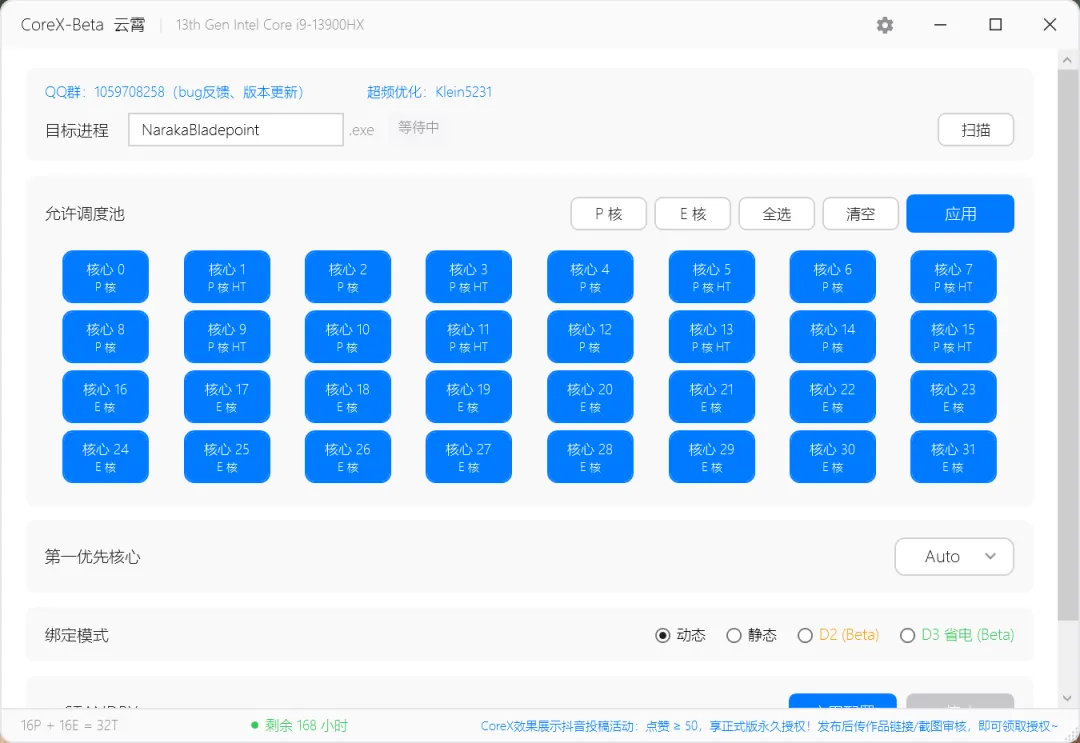Click the CoreX抖音投稿活动 promotion link

pos(769,726)
